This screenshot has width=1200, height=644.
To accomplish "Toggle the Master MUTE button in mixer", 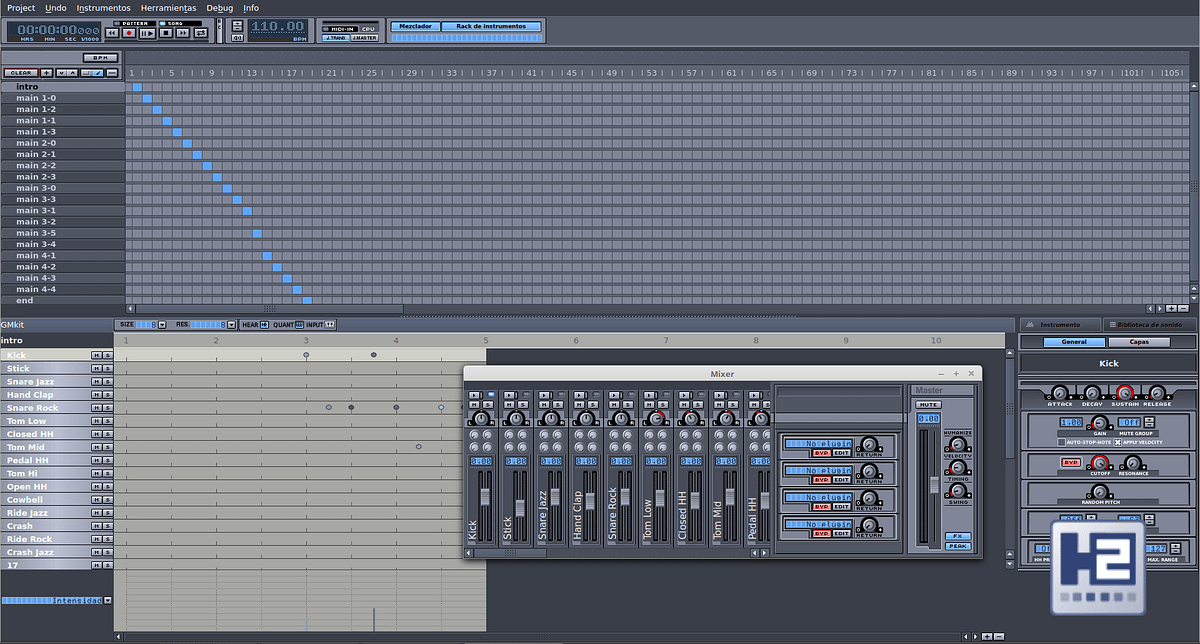I will coord(929,404).
